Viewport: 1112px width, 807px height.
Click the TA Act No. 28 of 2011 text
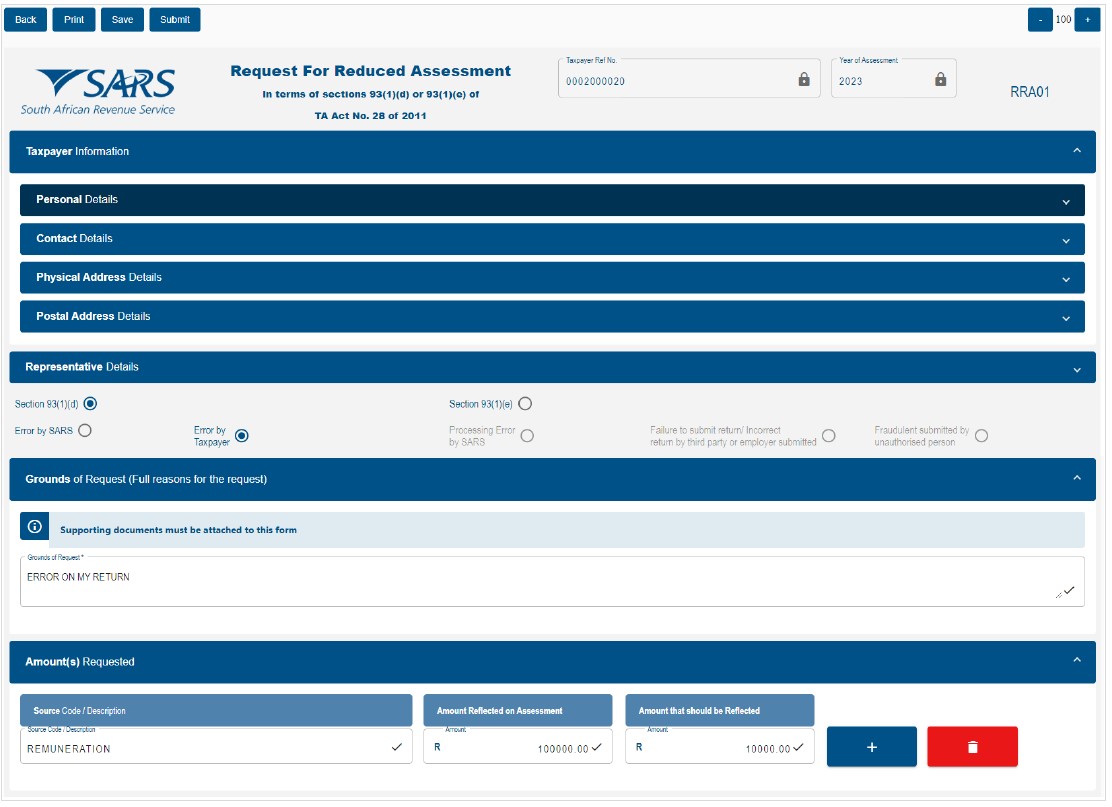coord(371,116)
